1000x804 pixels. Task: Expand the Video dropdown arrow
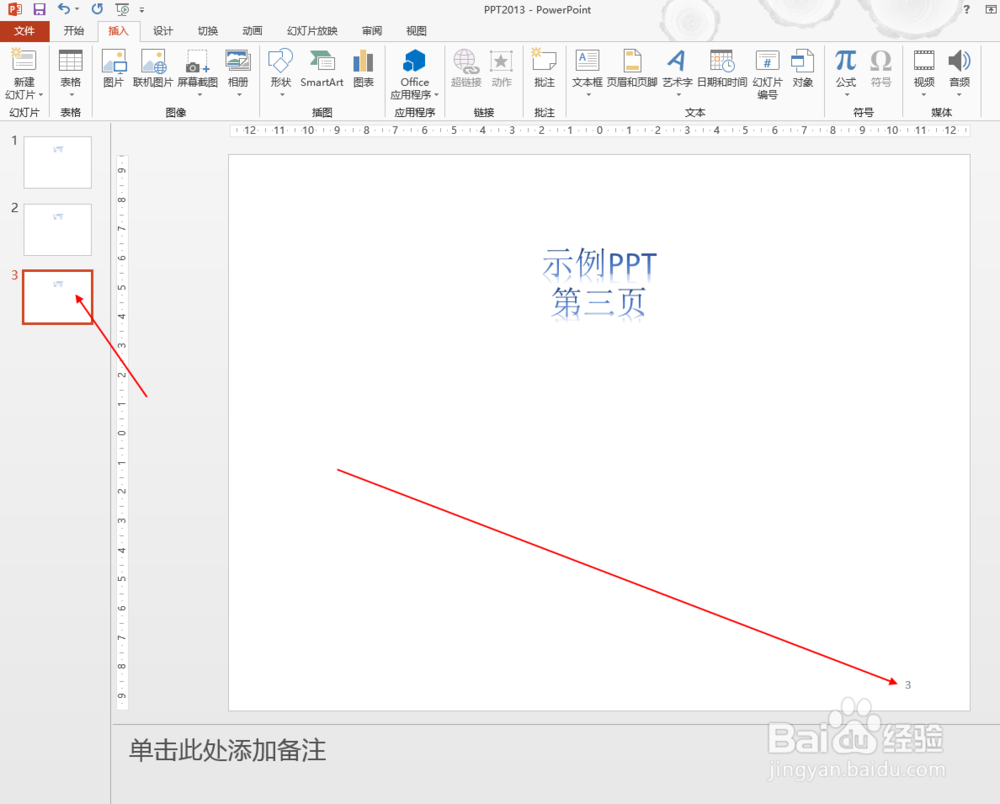[x=923, y=95]
